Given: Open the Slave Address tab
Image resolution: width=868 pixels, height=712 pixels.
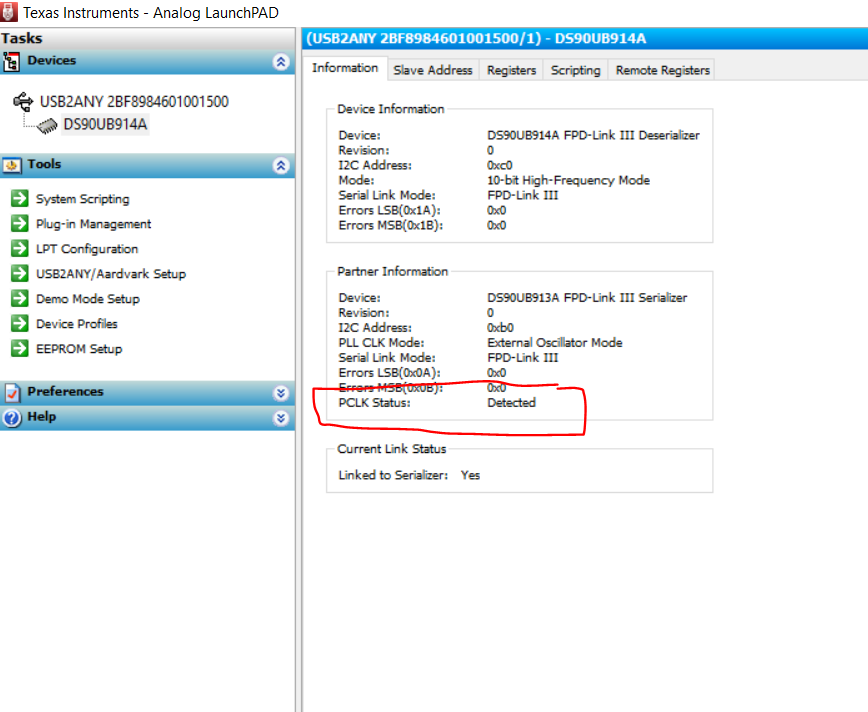Looking at the screenshot, I should pyautogui.click(x=433, y=70).
